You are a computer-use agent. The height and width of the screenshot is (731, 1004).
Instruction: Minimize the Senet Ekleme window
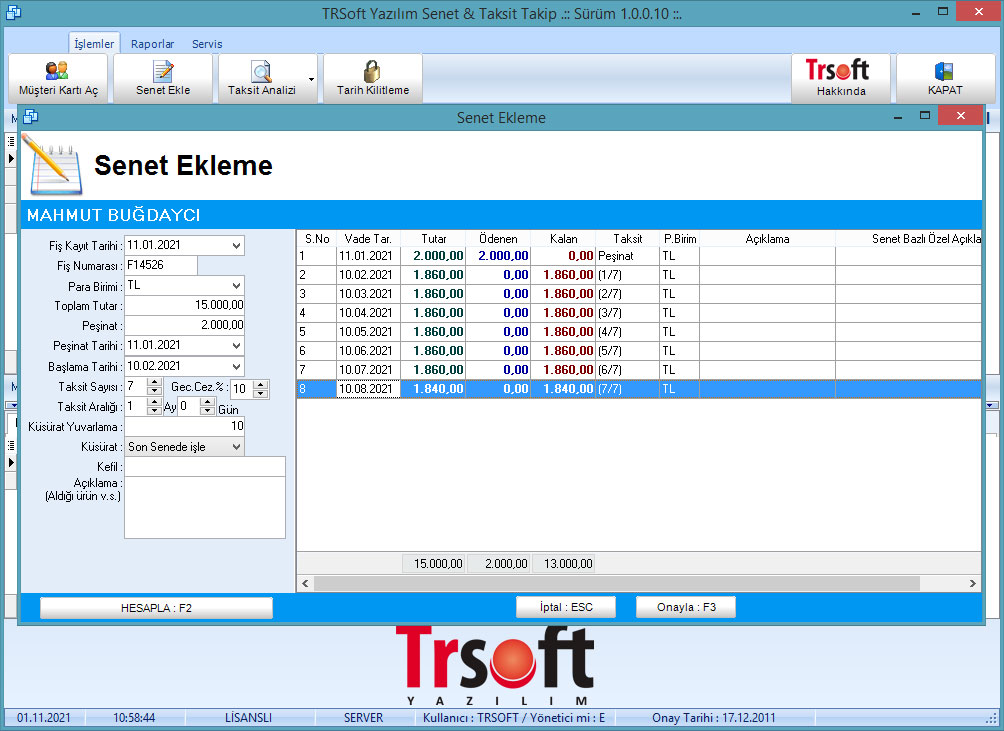[898, 116]
